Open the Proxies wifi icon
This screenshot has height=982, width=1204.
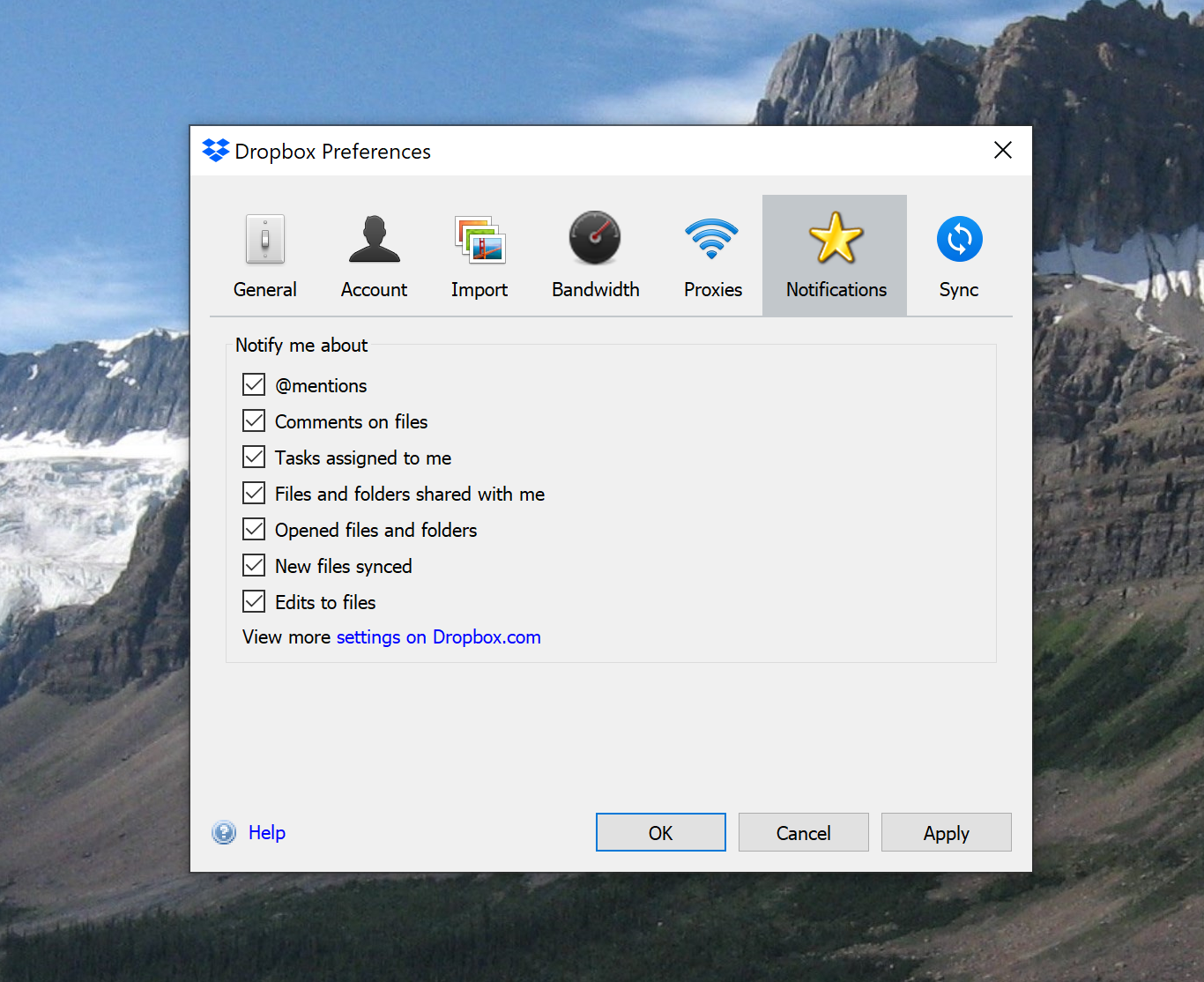(711, 239)
